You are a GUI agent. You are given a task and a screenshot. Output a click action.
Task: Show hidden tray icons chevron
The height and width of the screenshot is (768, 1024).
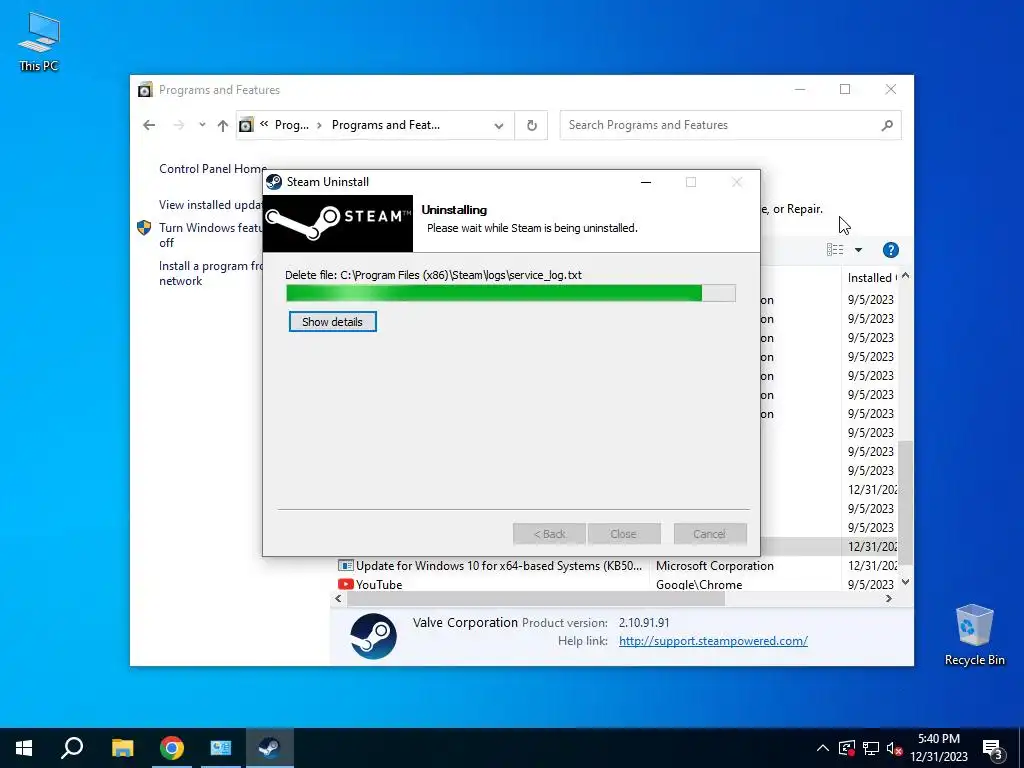click(x=823, y=748)
